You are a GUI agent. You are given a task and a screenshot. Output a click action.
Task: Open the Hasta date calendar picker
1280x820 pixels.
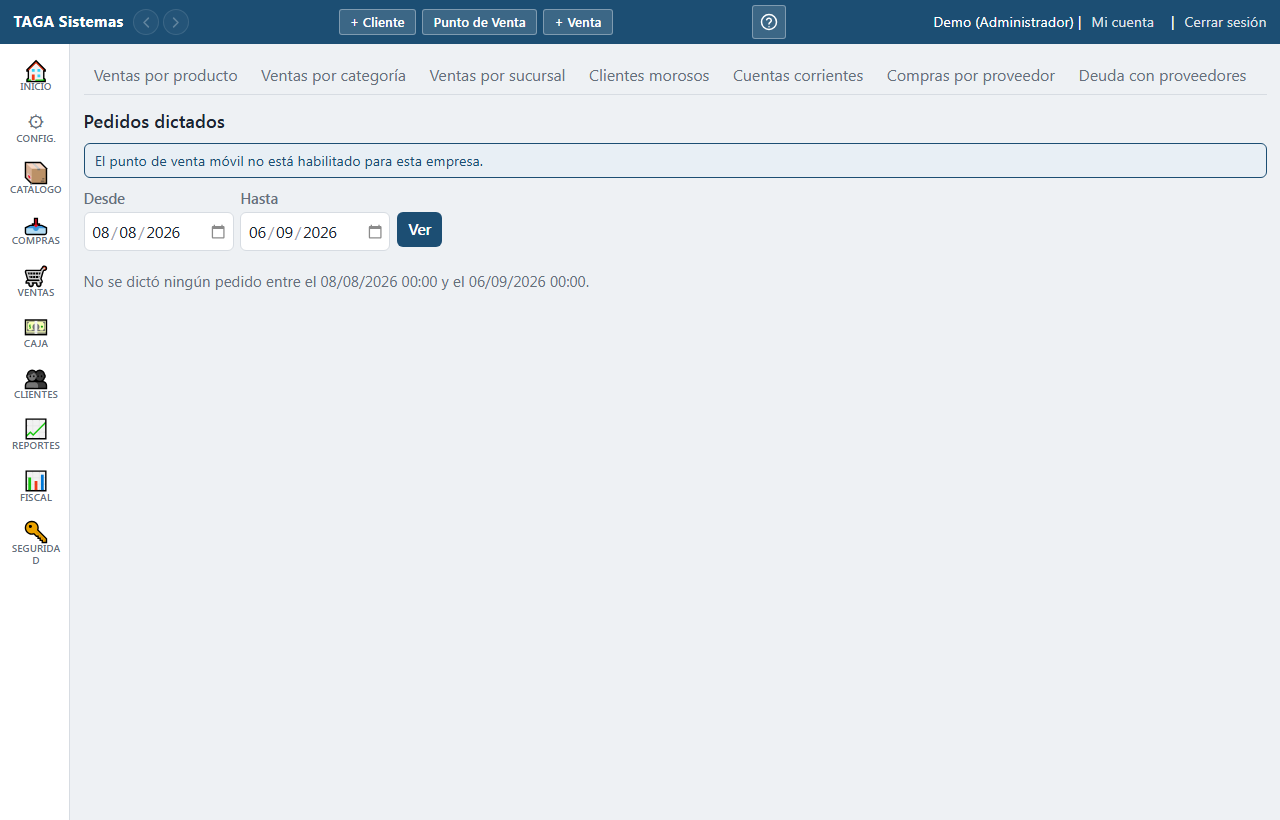coord(375,232)
